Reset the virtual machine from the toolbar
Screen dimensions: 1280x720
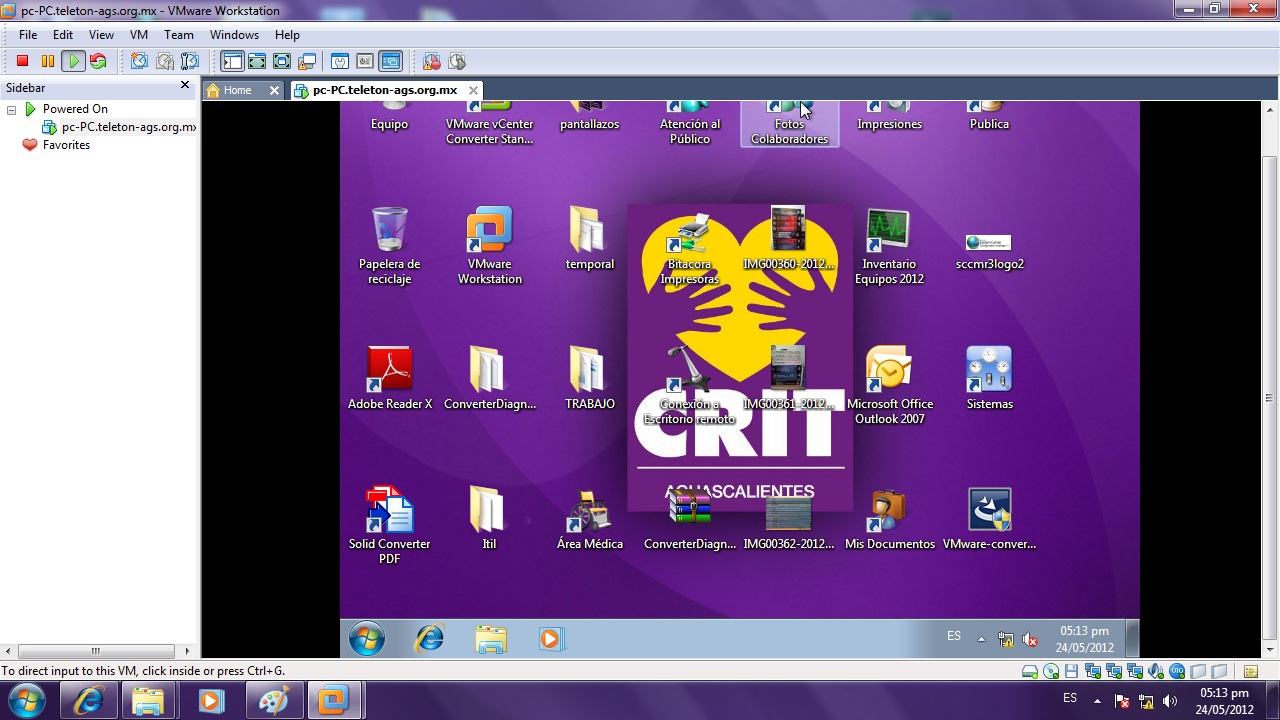(x=98, y=61)
